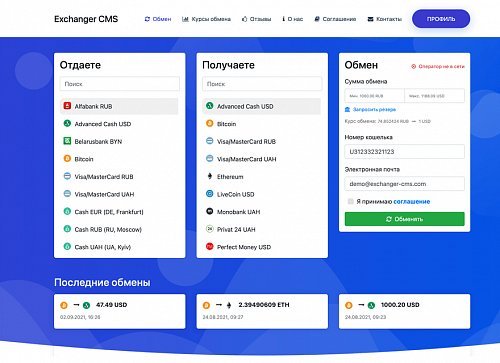Select Belarusbank BYN text
Screen dimensions: 500x363
click(x=98, y=141)
